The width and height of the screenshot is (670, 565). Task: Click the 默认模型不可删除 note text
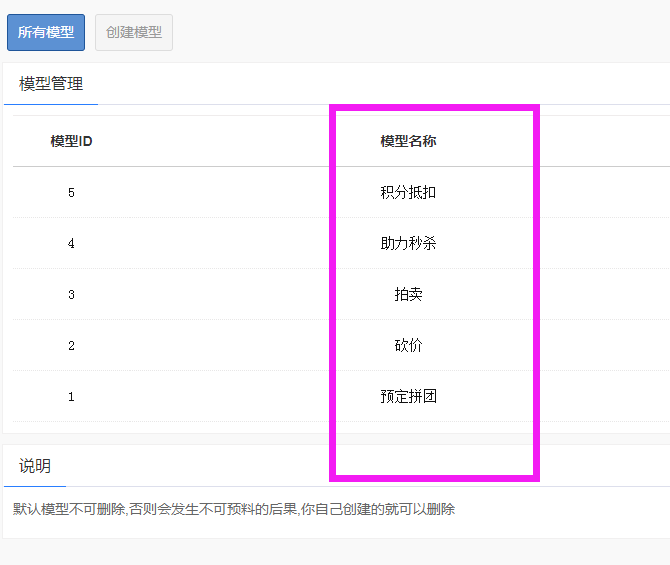69,509
